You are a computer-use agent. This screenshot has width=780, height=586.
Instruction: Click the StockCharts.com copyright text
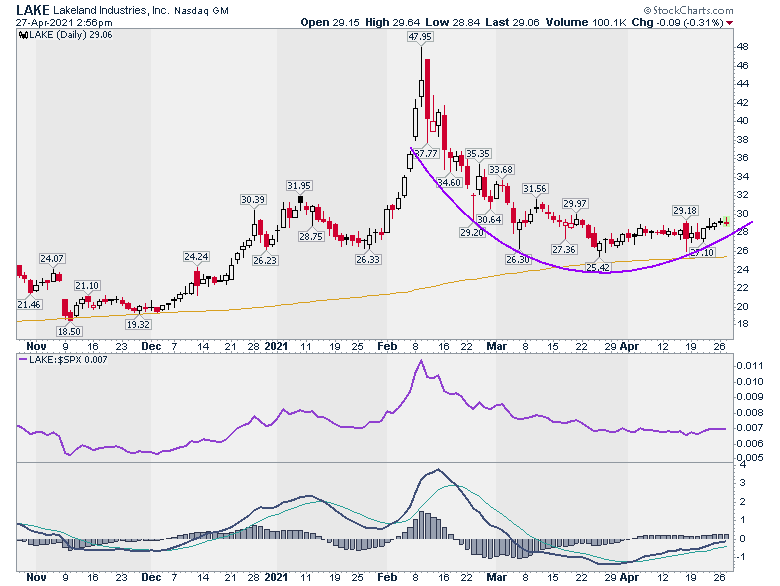point(688,10)
